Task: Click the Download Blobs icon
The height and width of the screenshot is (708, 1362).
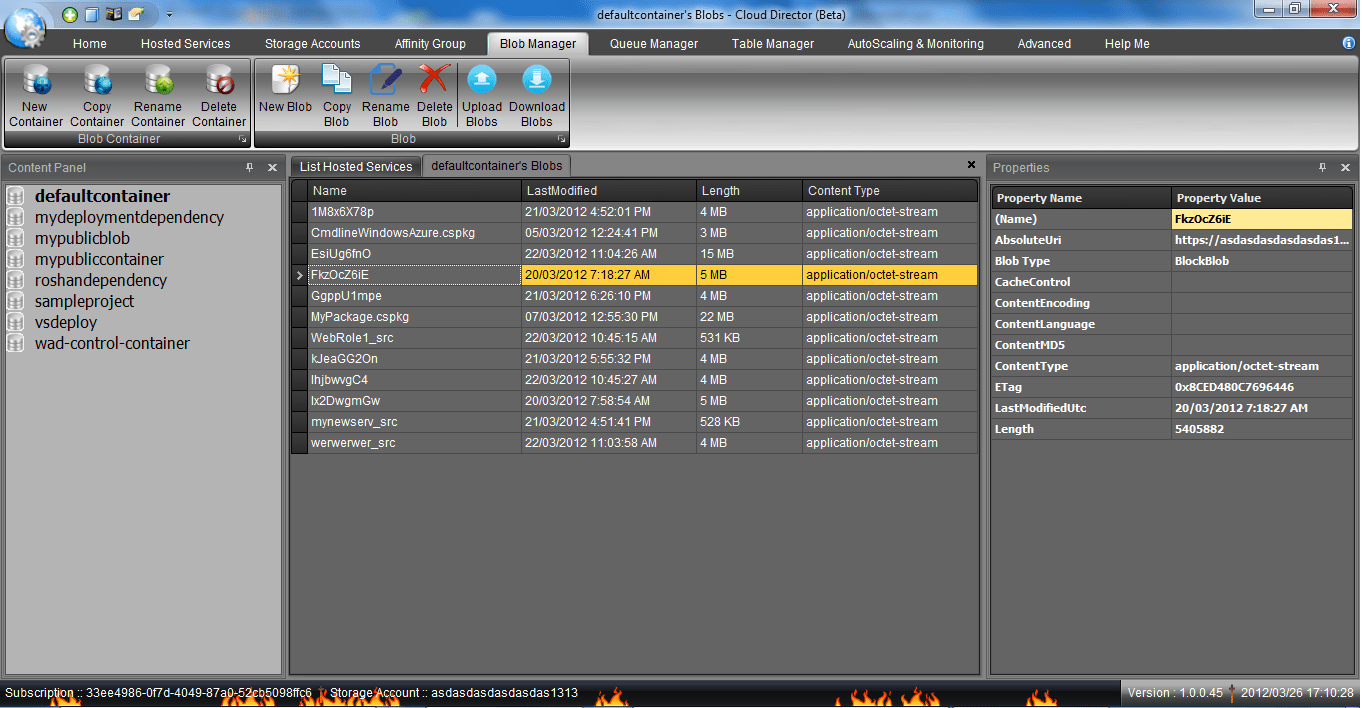Action: click(537, 80)
